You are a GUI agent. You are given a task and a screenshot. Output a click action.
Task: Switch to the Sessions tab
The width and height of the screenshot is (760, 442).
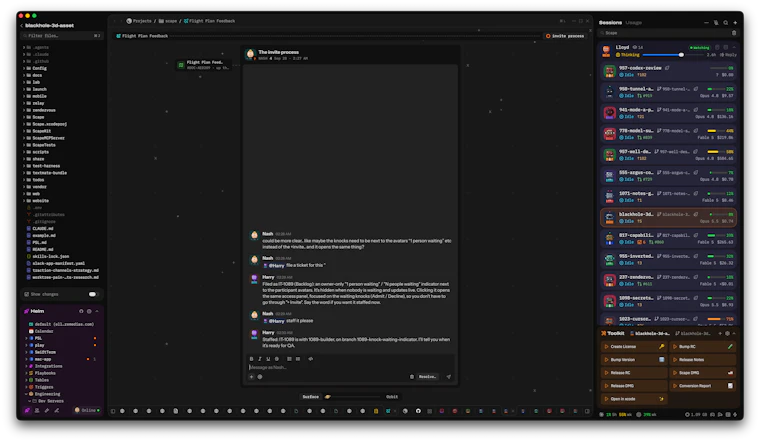pos(610,23)
